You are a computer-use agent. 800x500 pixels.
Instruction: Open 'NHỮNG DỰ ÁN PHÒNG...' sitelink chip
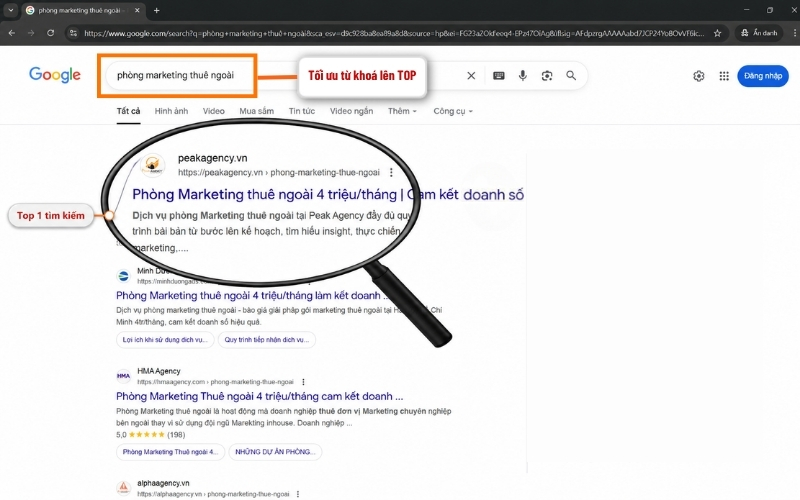[275, 452]
